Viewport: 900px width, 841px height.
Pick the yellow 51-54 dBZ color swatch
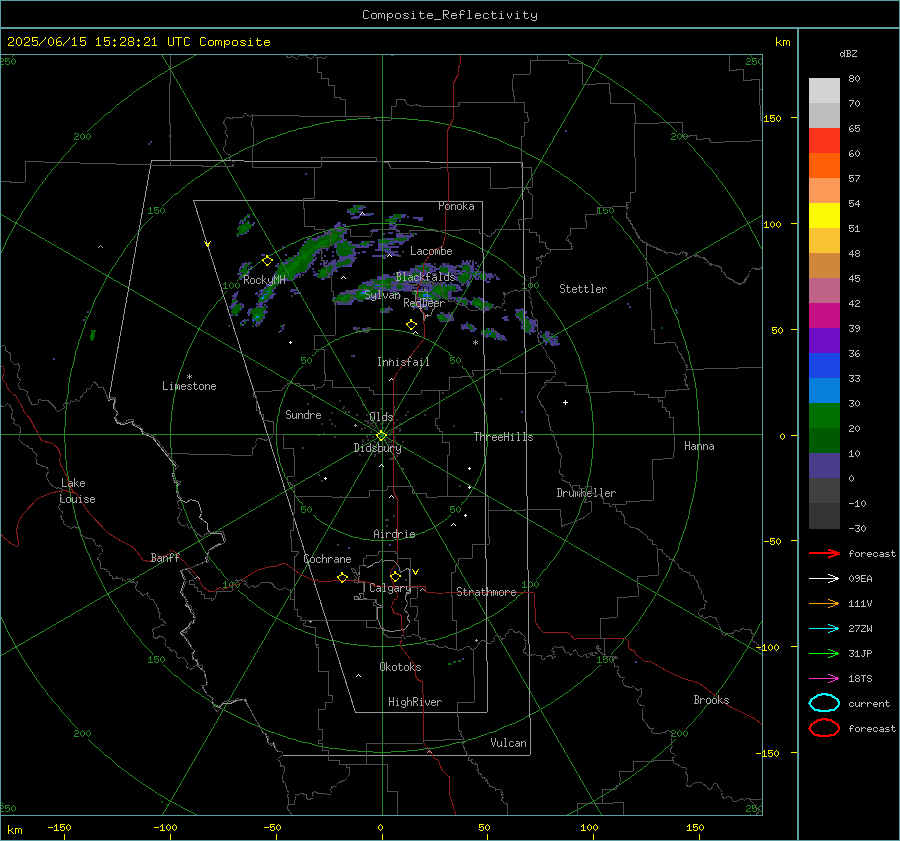pos(824,216)
